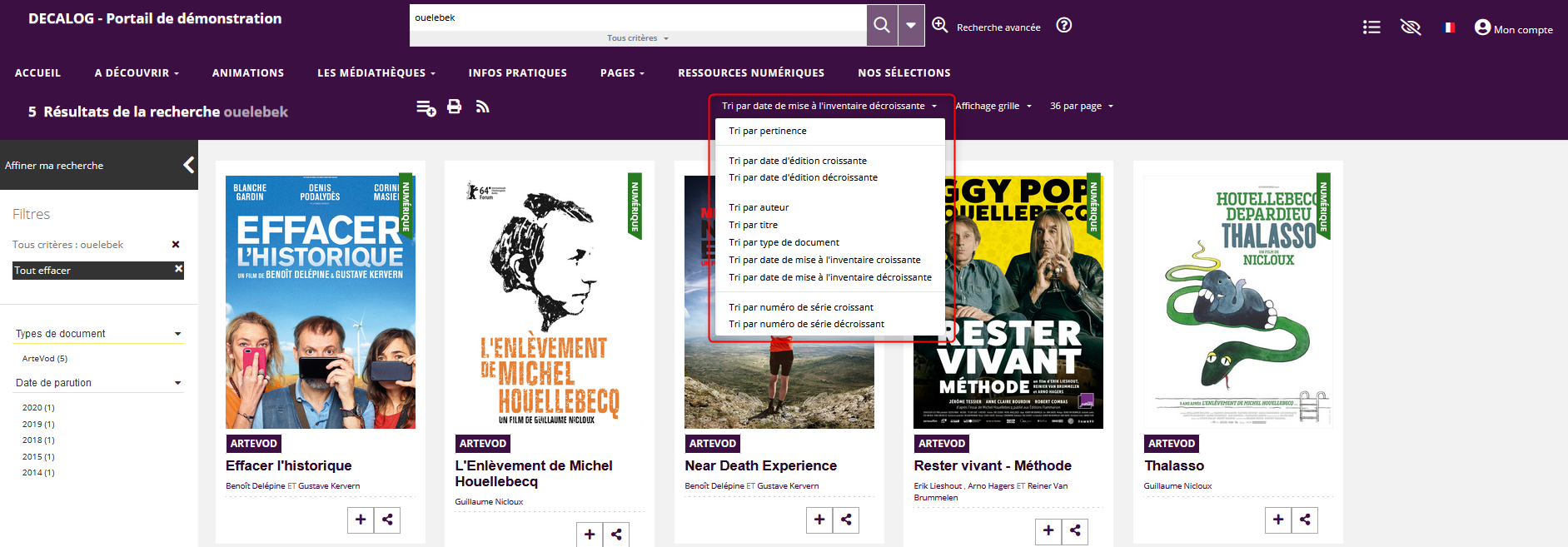Collapse the Types de document section
Viewport: 1568px width, 547px height.
point(177,334)
